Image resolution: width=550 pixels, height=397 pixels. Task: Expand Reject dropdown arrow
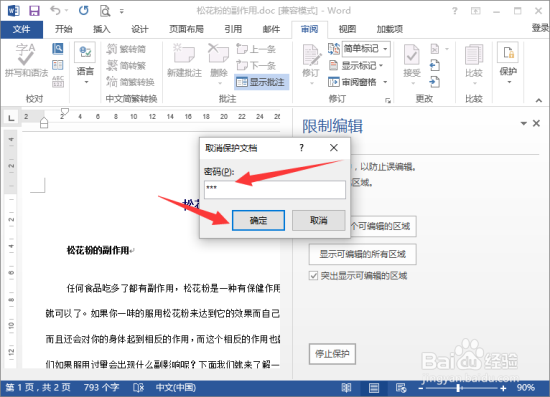[x=447, y=49]
